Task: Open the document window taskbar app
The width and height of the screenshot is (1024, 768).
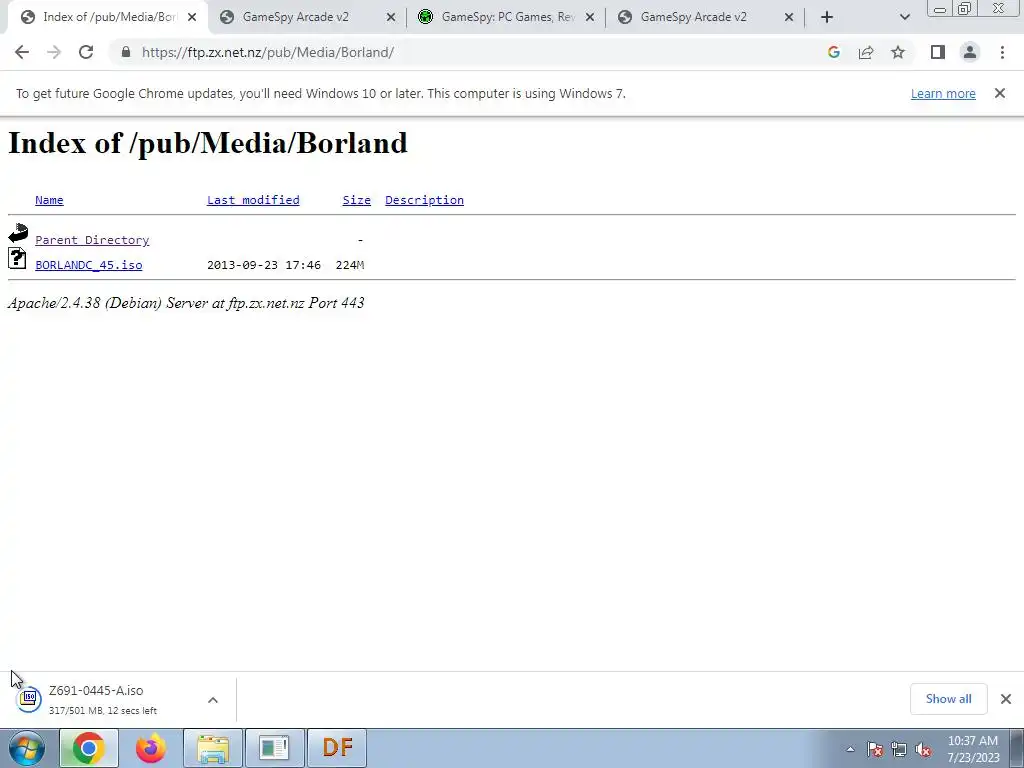Action: (x=274, y=748)
